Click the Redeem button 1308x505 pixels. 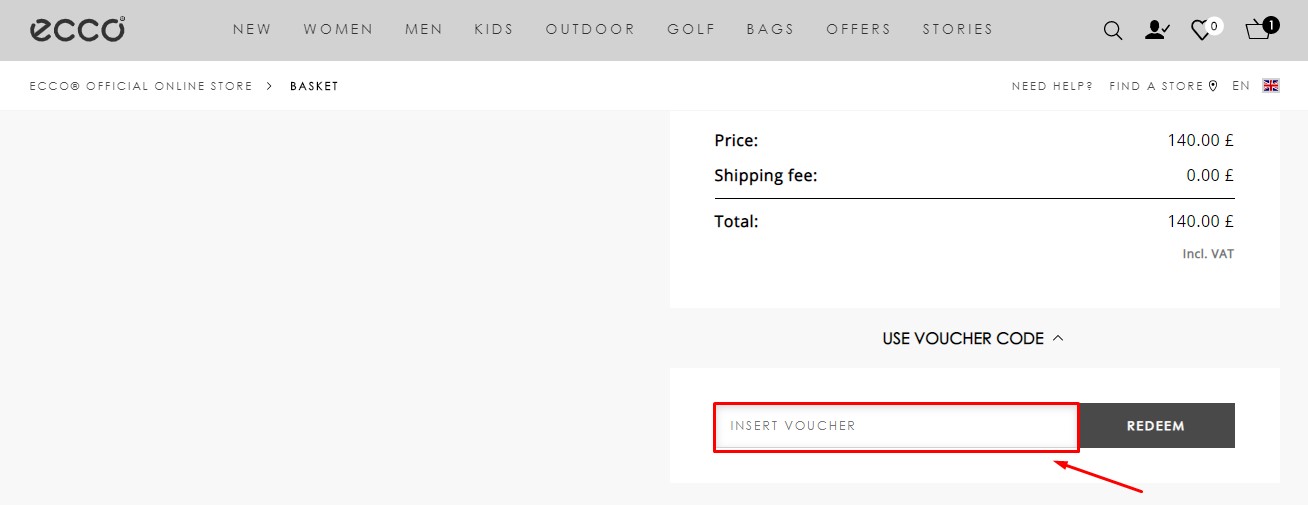point(1156,425)
